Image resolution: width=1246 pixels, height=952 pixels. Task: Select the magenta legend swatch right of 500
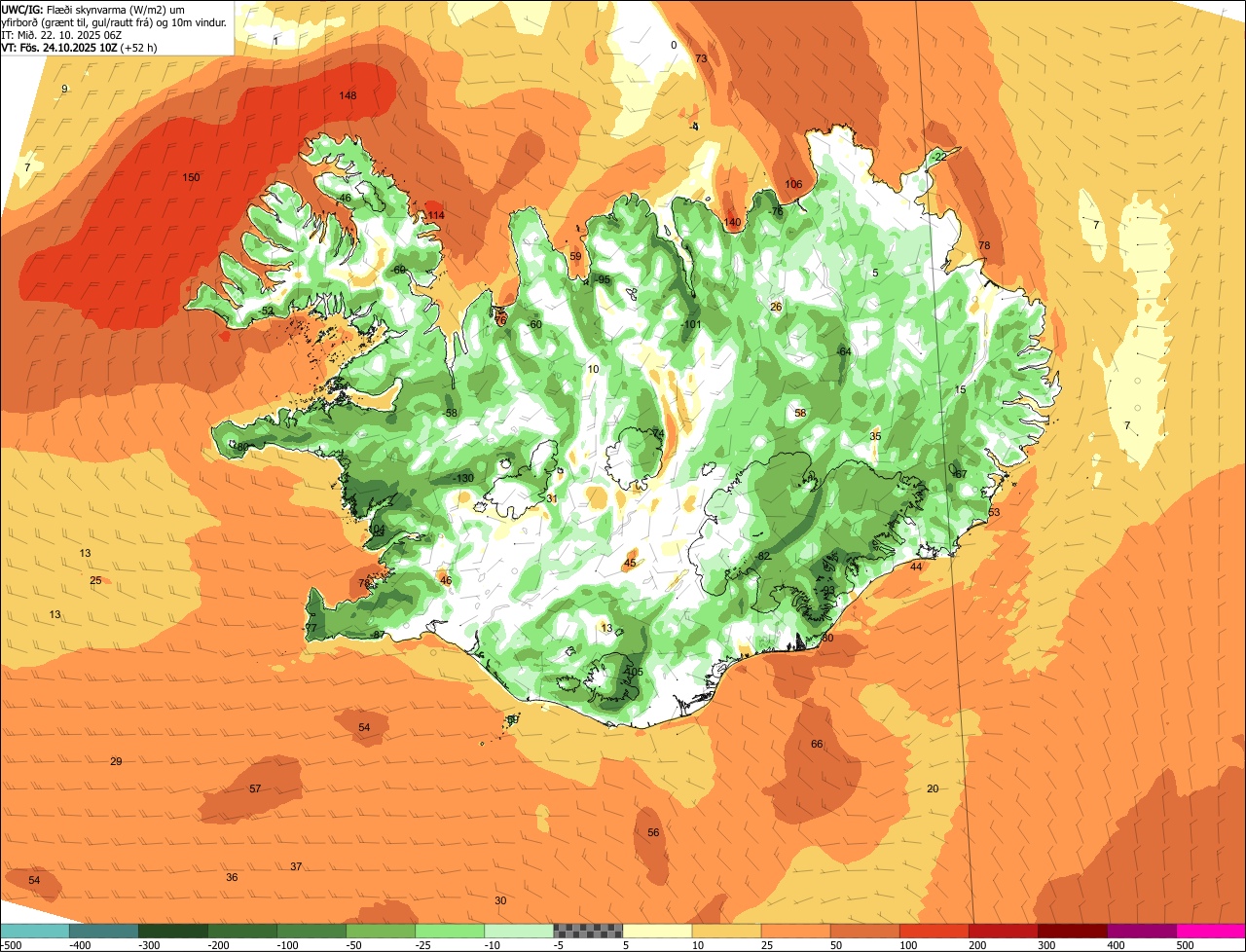(1211, 931)
